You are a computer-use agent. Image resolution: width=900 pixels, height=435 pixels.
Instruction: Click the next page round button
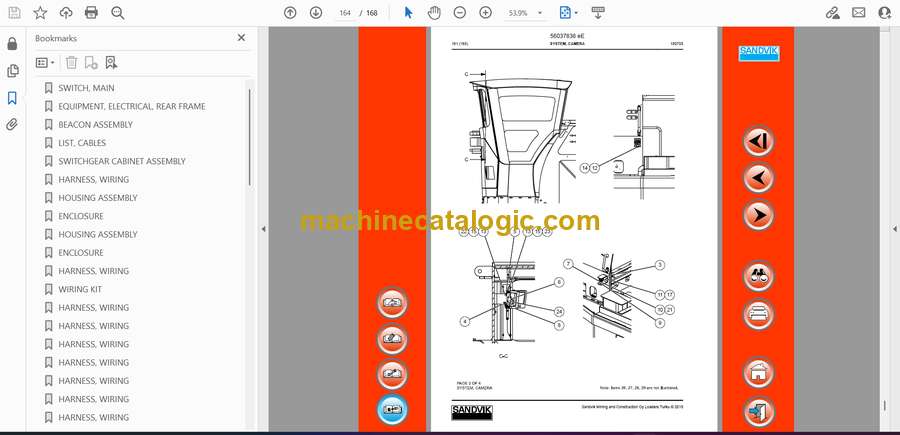(758, 215)
